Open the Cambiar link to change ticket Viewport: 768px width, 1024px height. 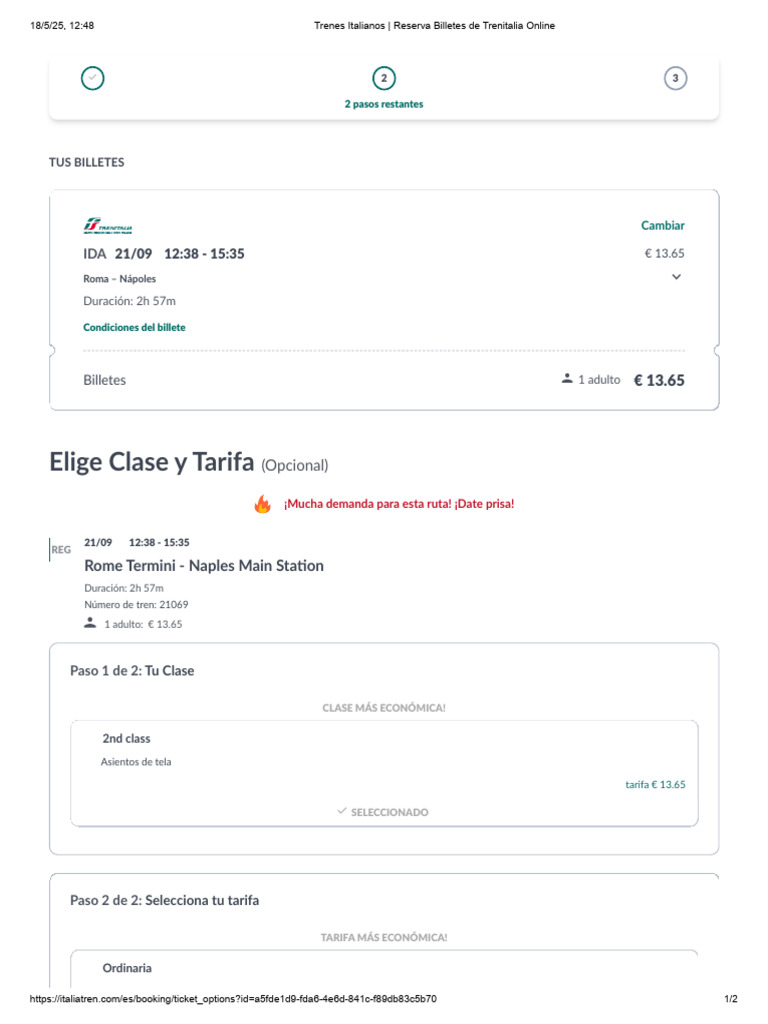click(x=663, y=226)
